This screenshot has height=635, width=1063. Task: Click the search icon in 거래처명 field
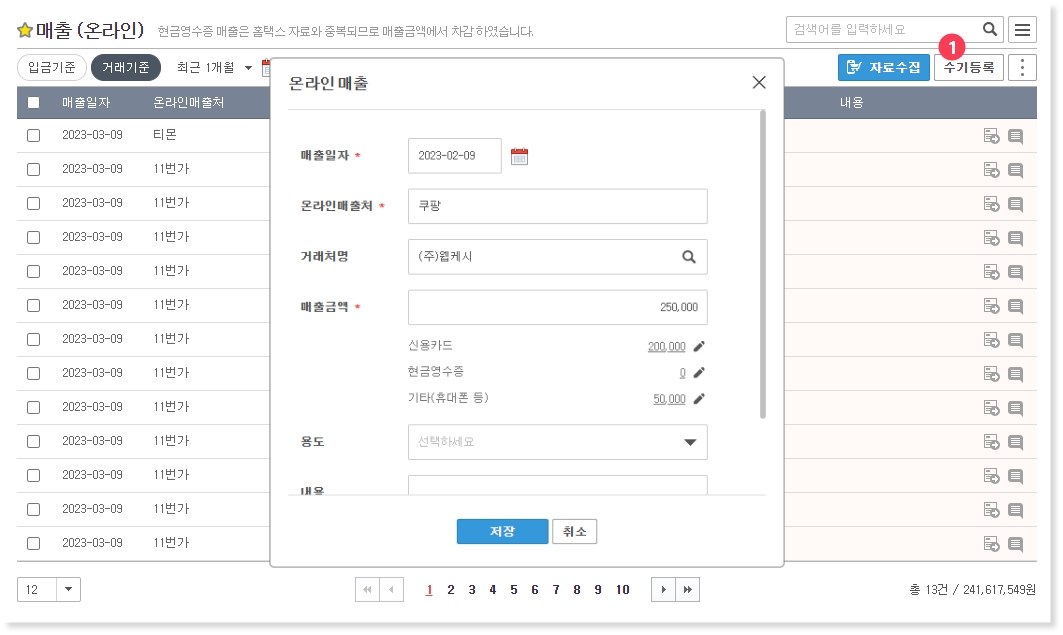coord(689,257)
